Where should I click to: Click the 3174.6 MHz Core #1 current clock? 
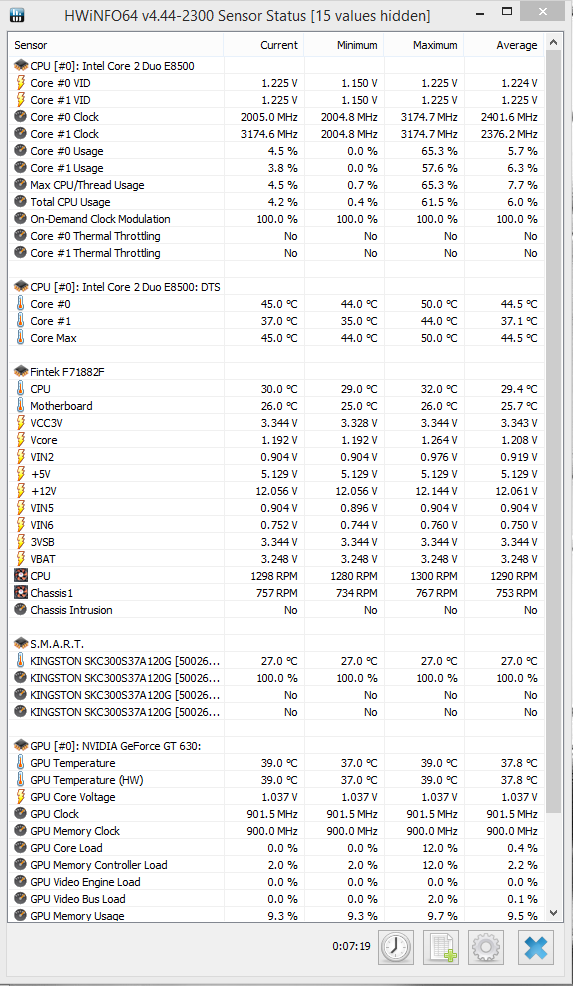pos(269,134)
